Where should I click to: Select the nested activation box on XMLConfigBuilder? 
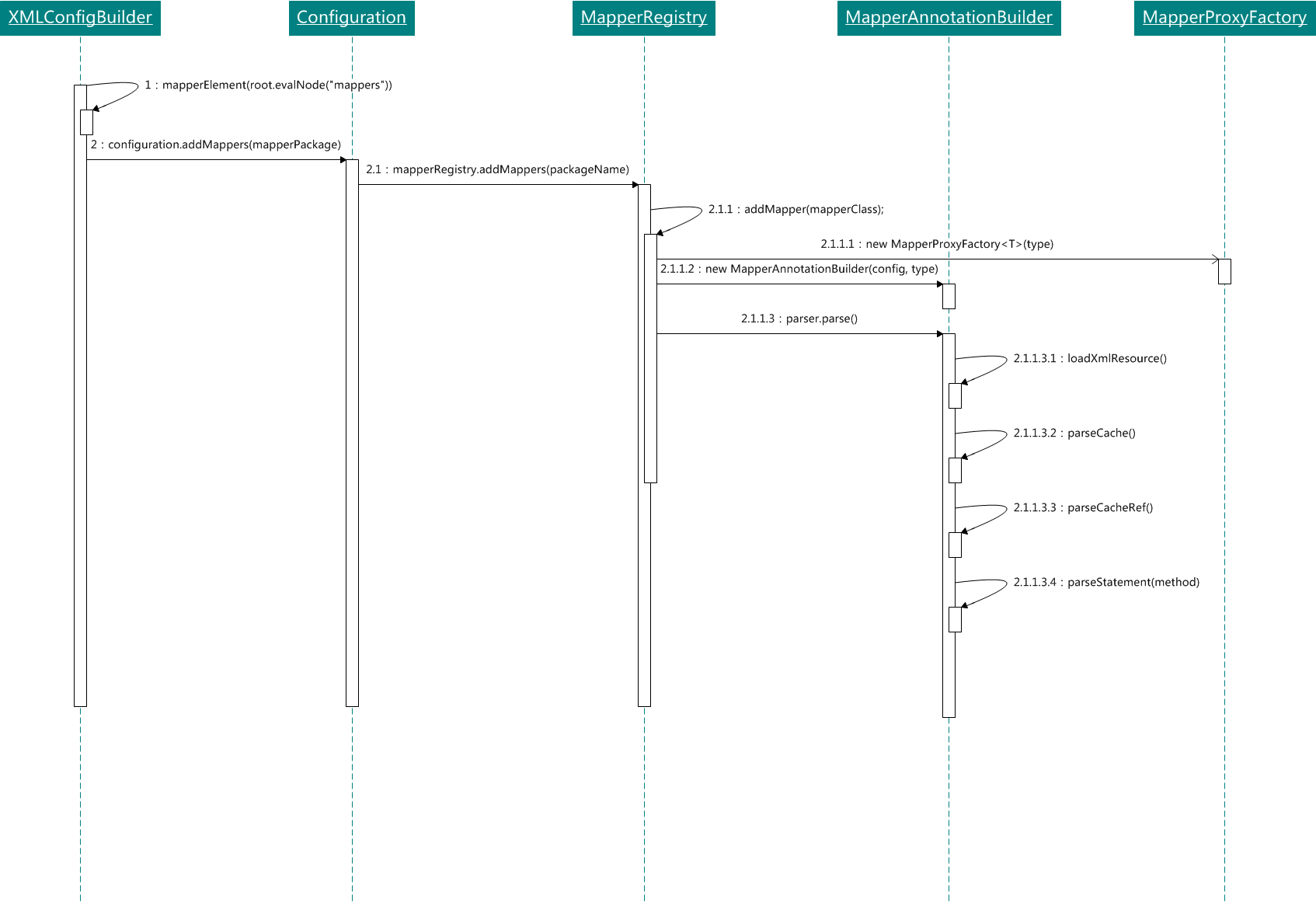[x=86, y=123]
